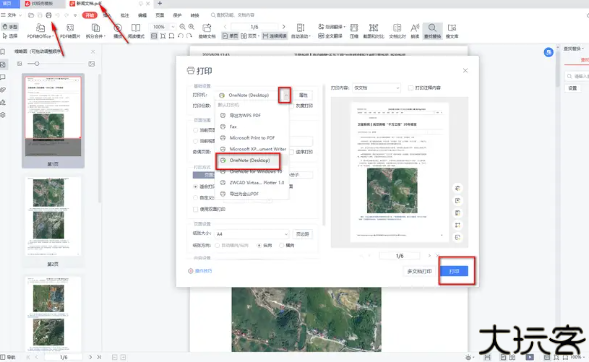589x362 pixels.
Task: Click the margins button beside paper size
Action: click(x=302, y=234)
